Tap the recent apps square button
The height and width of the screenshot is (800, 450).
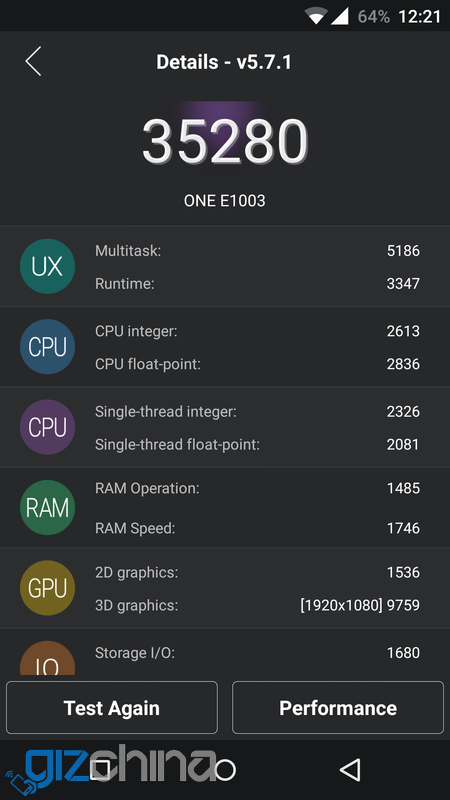pyautogui.click(x=100, y=769)
